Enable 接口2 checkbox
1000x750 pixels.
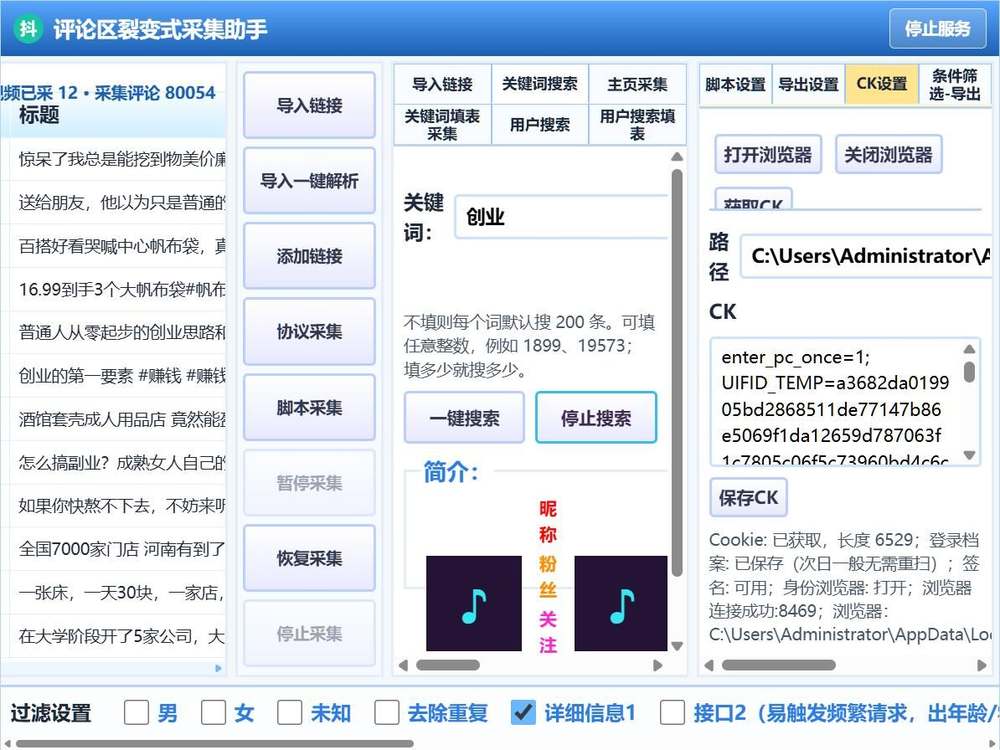[x=672, y=712]
